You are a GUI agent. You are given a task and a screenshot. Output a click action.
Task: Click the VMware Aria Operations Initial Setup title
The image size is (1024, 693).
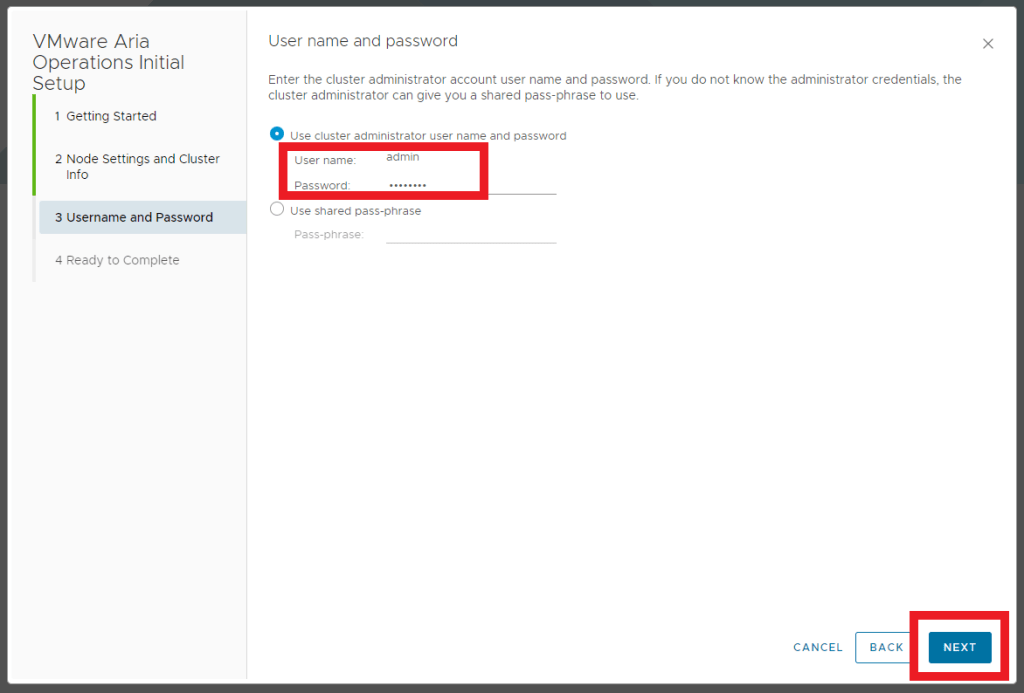pyautogui.click(x=108, y=62)
